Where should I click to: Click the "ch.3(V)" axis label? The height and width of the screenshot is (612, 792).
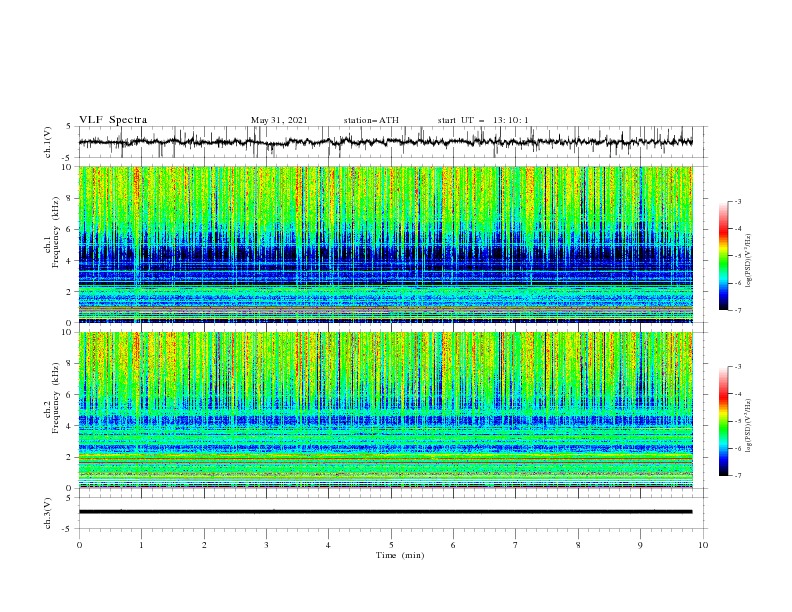(48, 513)
